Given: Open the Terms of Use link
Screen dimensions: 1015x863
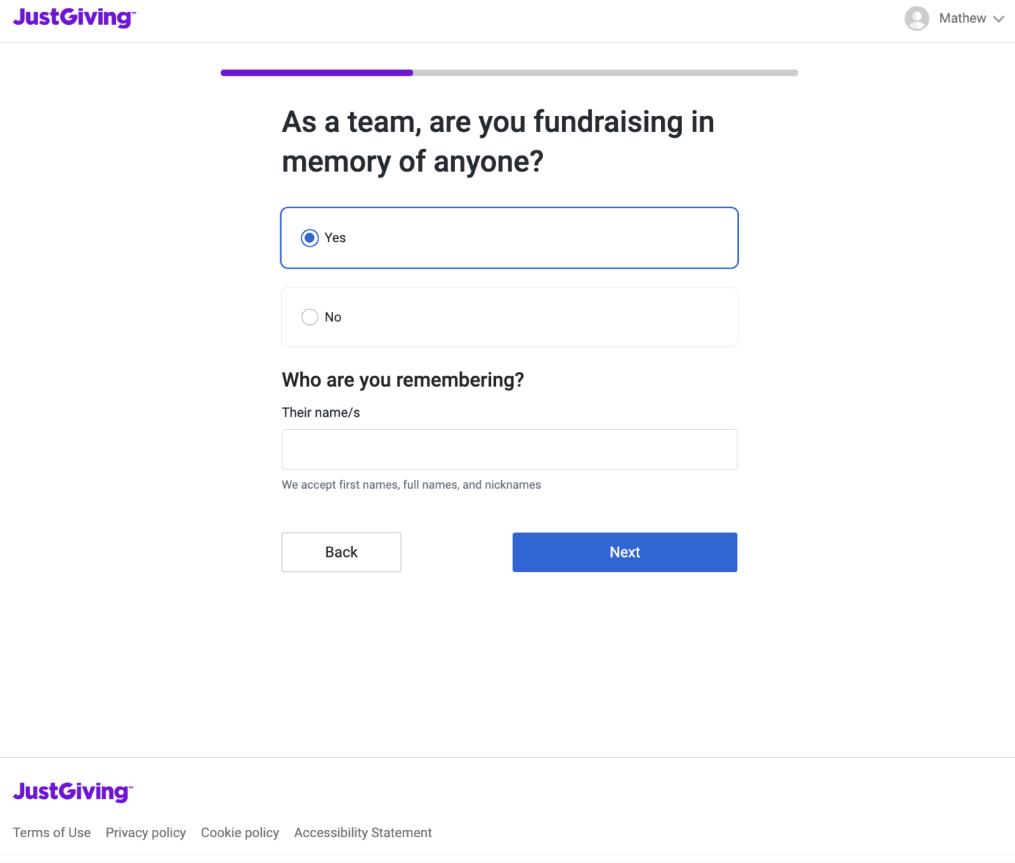Looking at the screenshot, I should click(x=51, y=832).
